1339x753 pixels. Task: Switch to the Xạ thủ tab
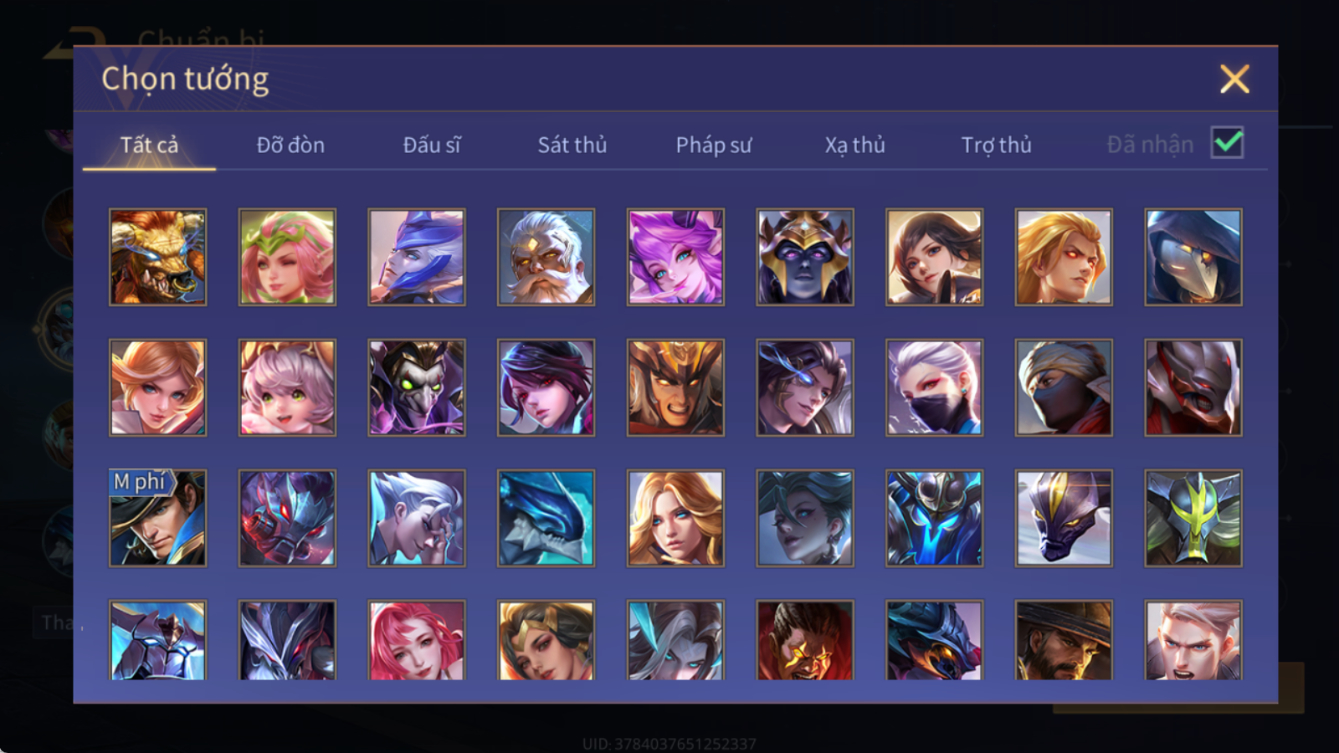coord(855,145)
